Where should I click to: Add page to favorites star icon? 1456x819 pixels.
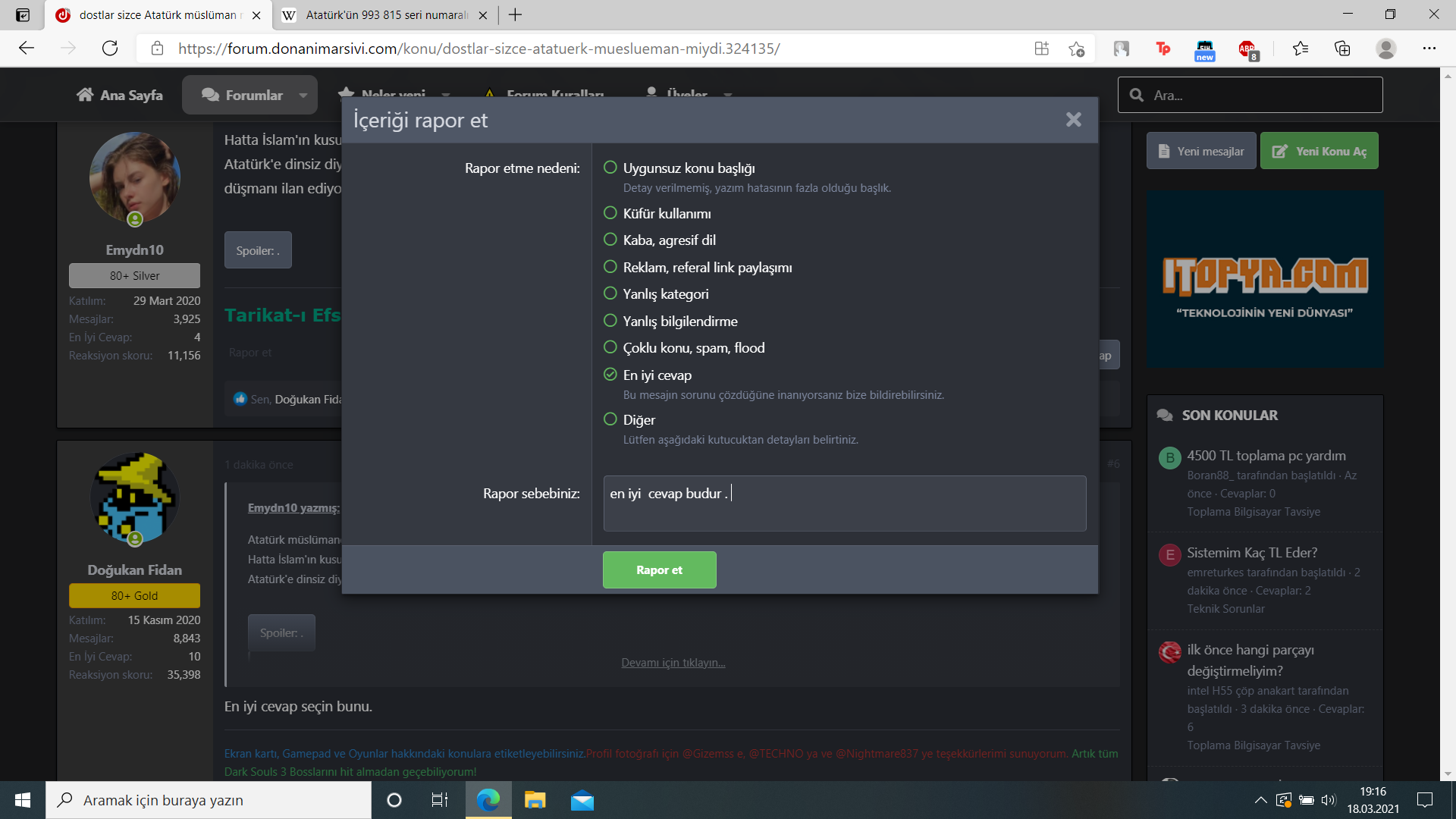pos(1076,49)
